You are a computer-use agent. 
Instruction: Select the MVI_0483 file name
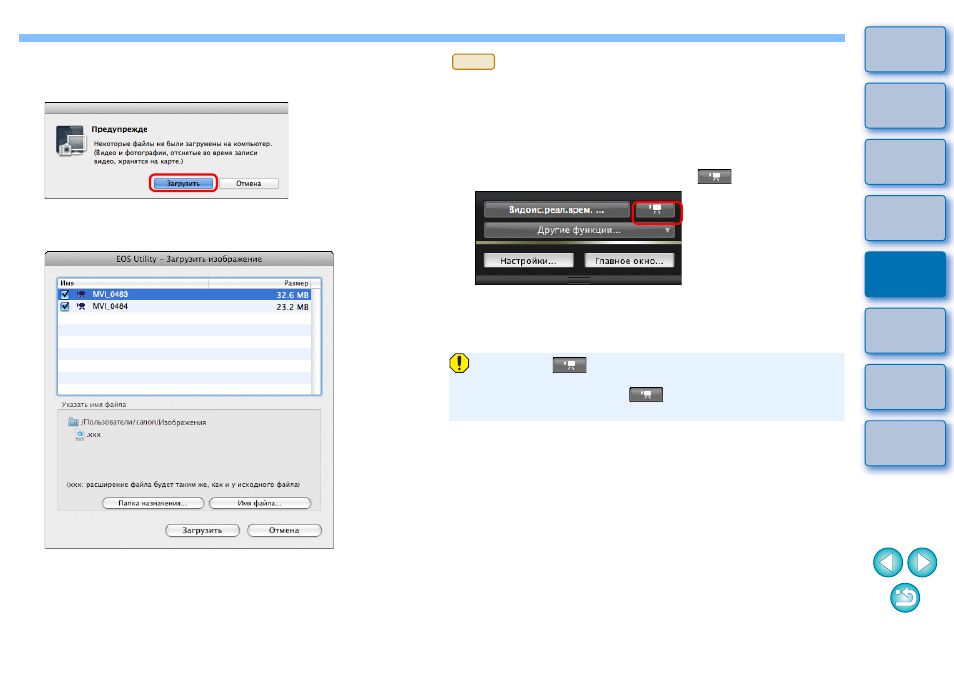[110, 294]
